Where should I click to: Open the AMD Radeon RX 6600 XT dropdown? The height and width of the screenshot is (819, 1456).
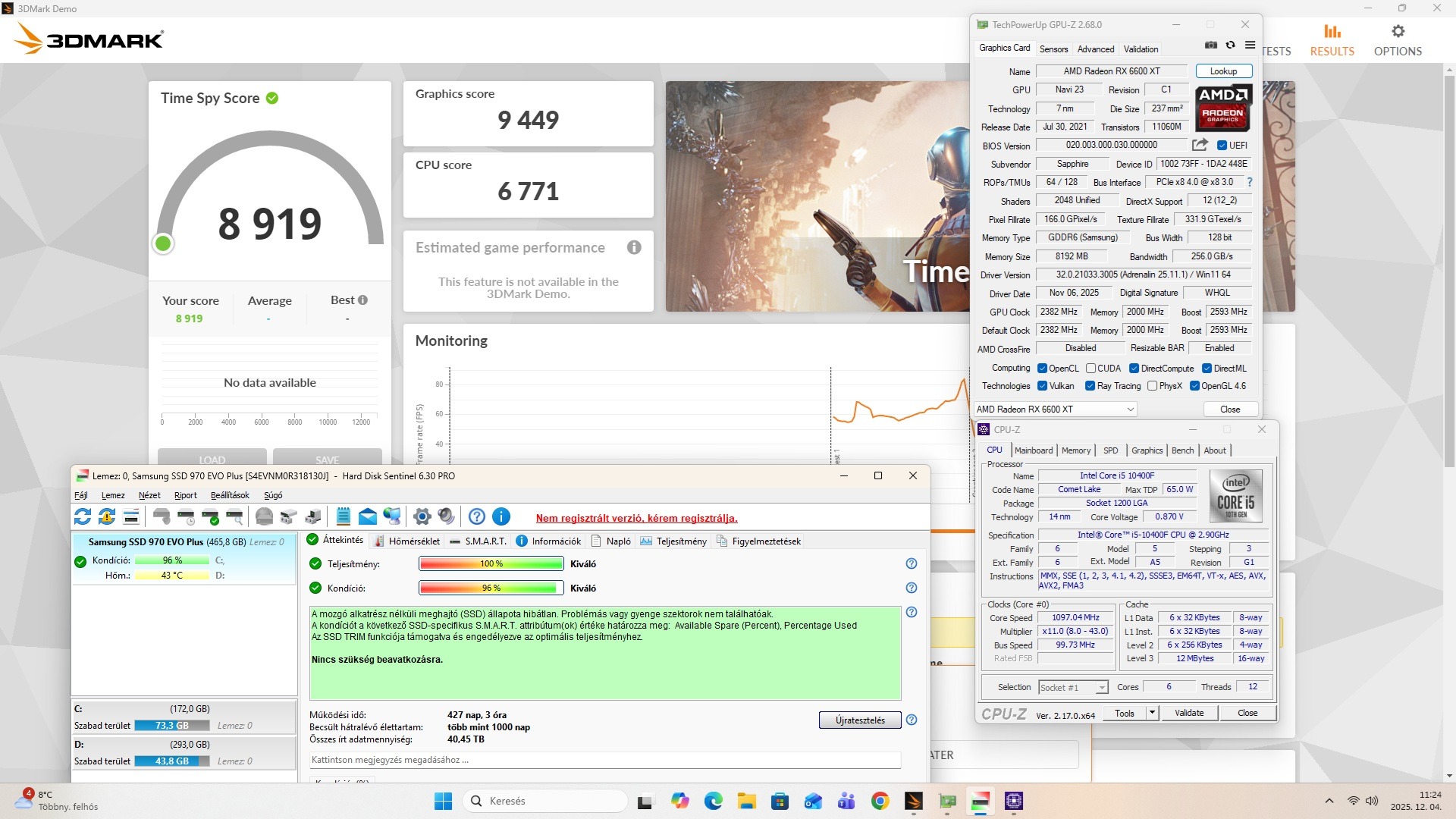(x=1056, y=409)
